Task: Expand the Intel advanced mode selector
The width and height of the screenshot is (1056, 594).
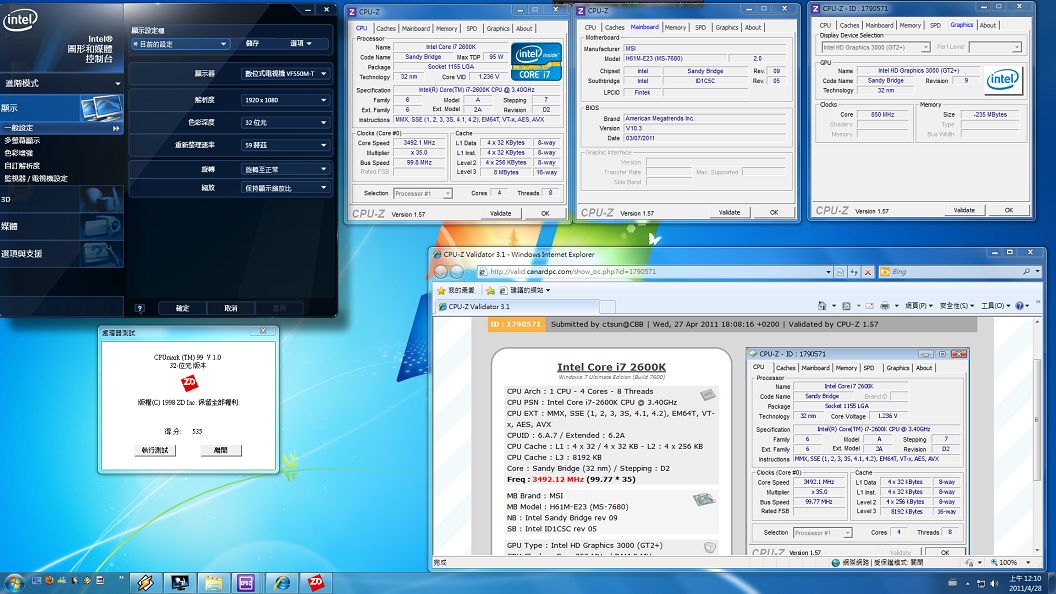Action: tap(61, 83)
